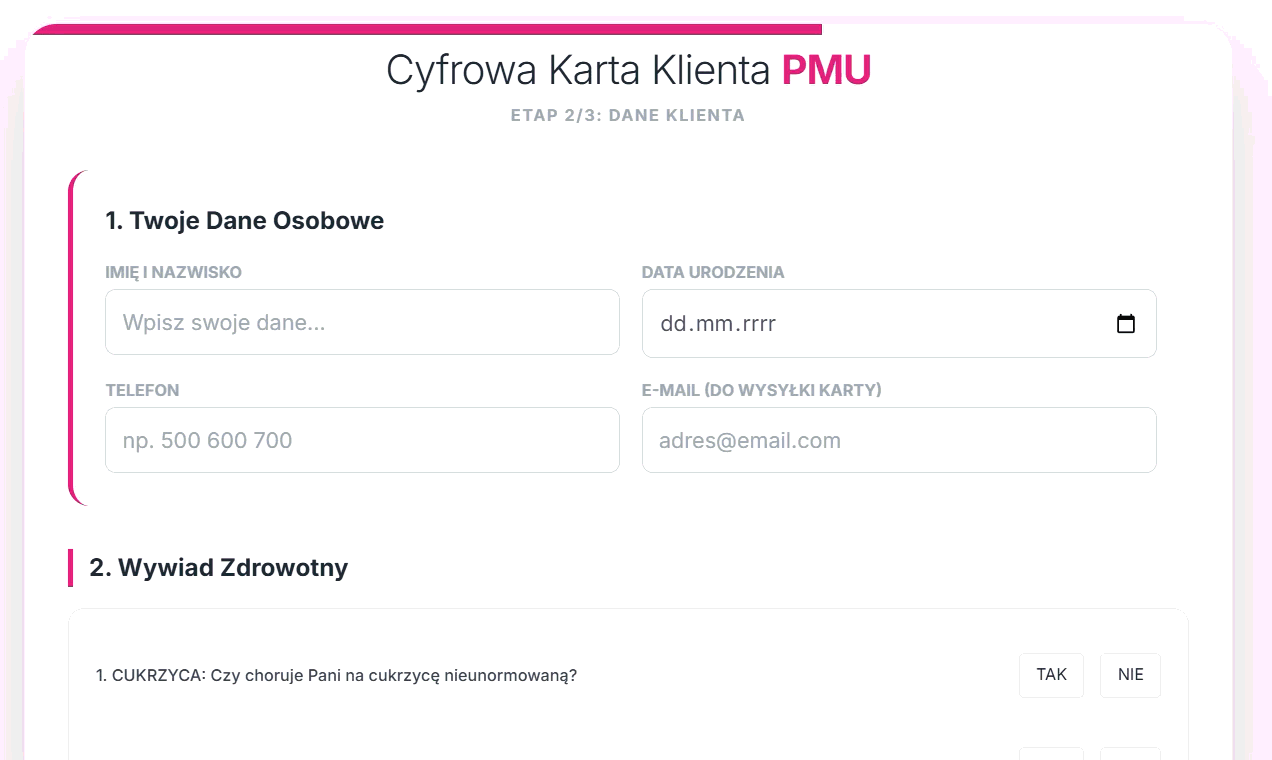
Task: Click the 'E-MAIL (DO WYSYŁKI KARTY)' label
Action: (762, 390)
